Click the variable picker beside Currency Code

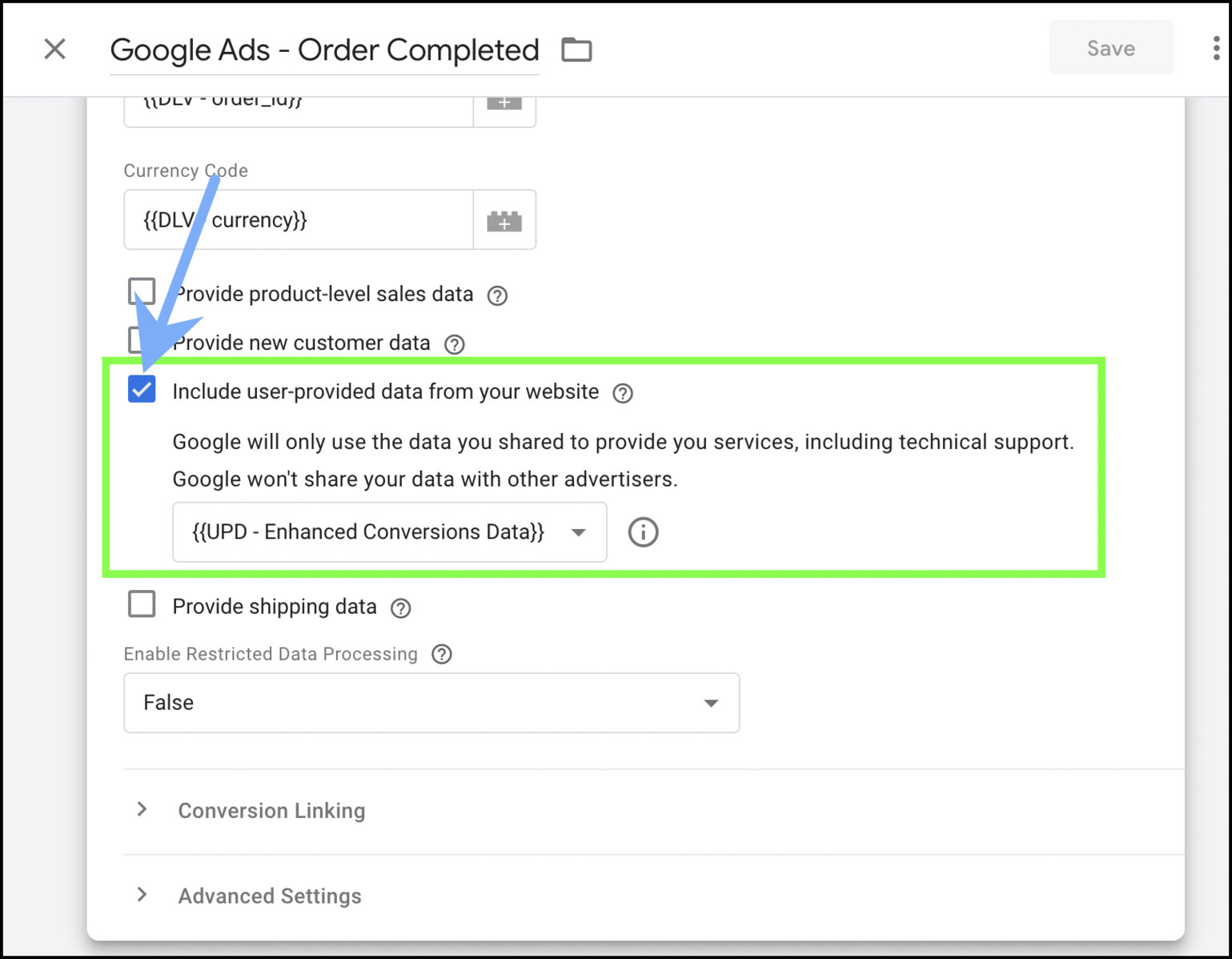504,219
